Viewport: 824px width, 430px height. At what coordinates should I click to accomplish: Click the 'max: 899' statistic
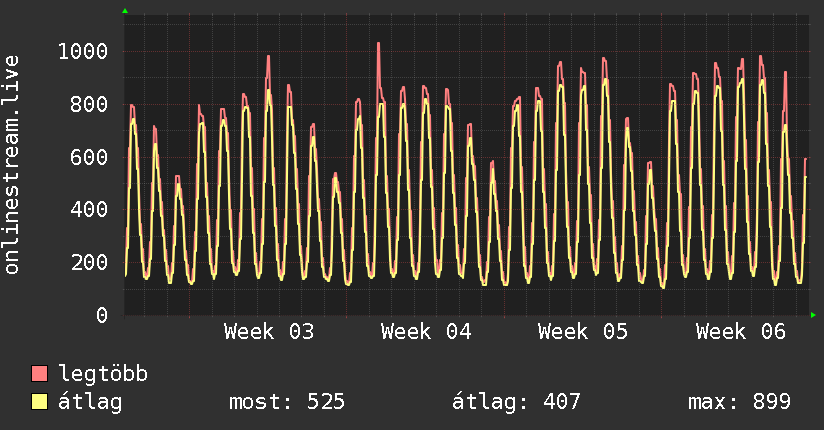(739, 402)
